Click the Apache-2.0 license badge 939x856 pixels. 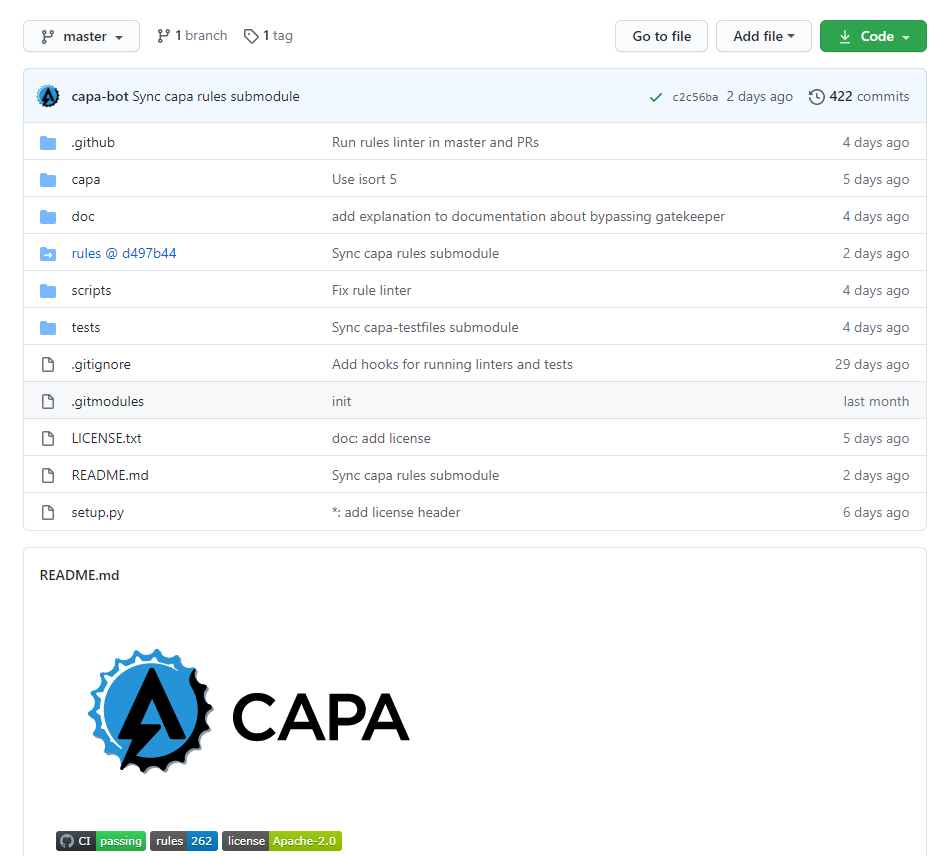coord(282,841)
